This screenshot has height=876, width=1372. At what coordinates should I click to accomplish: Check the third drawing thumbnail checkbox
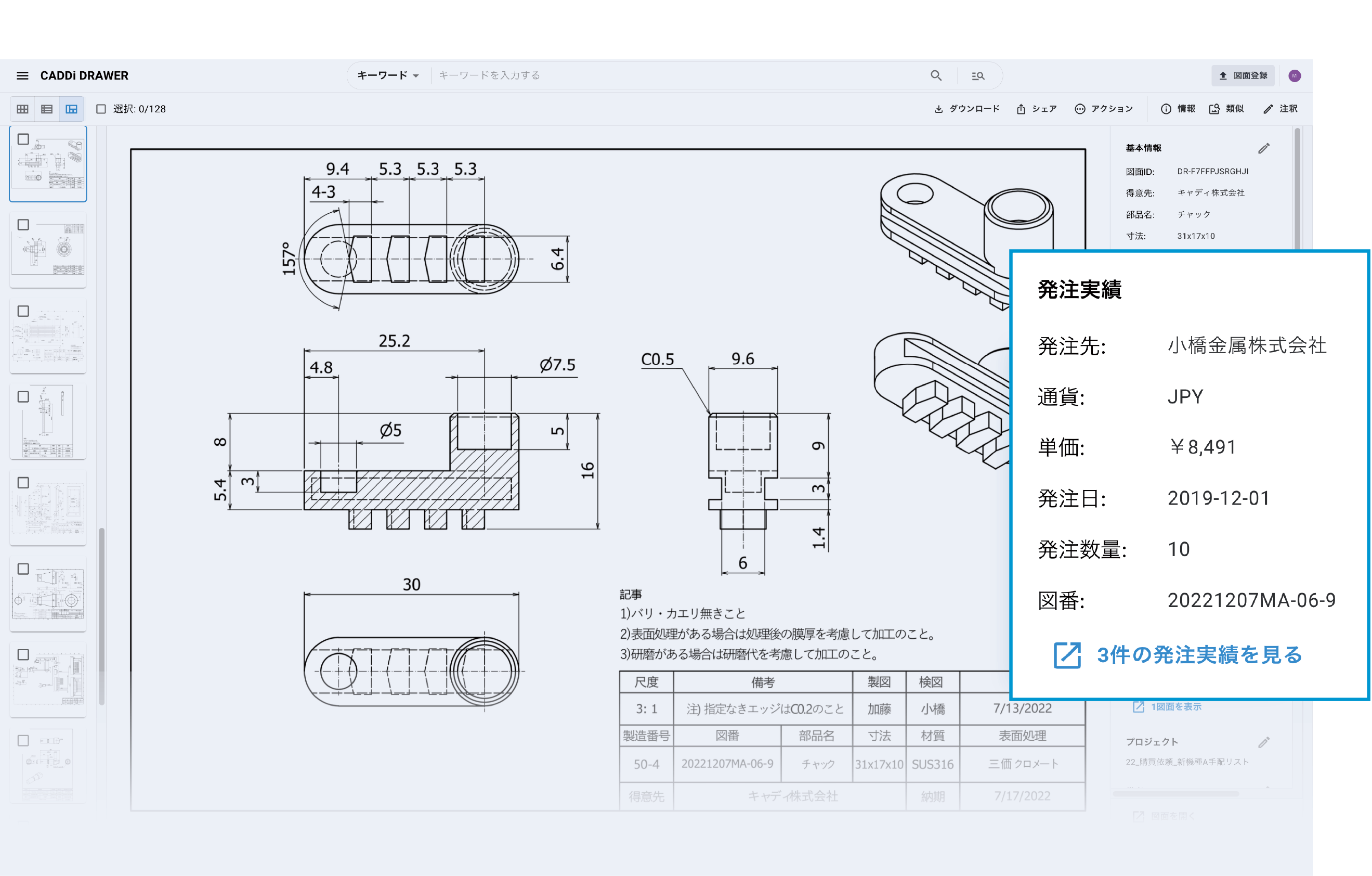[x=23, y=311]
